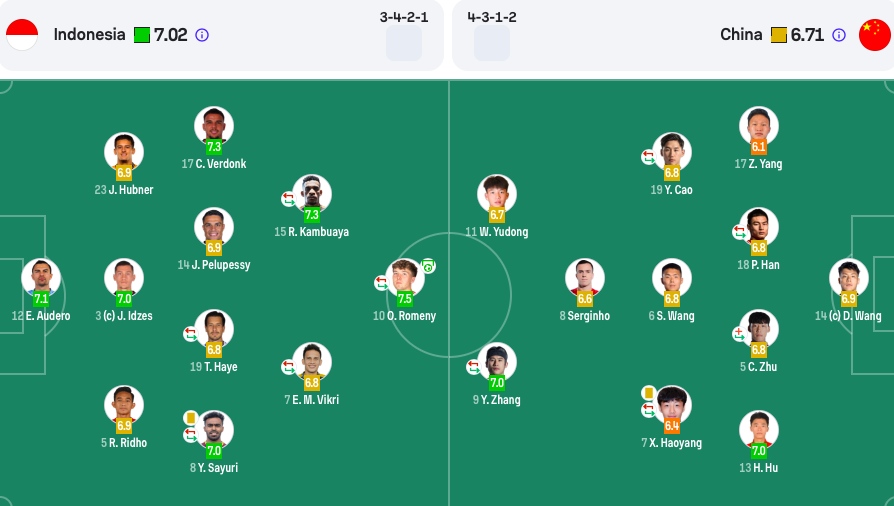Click the yellow card icon on X. Haoyang

click(x=648, y=392)
